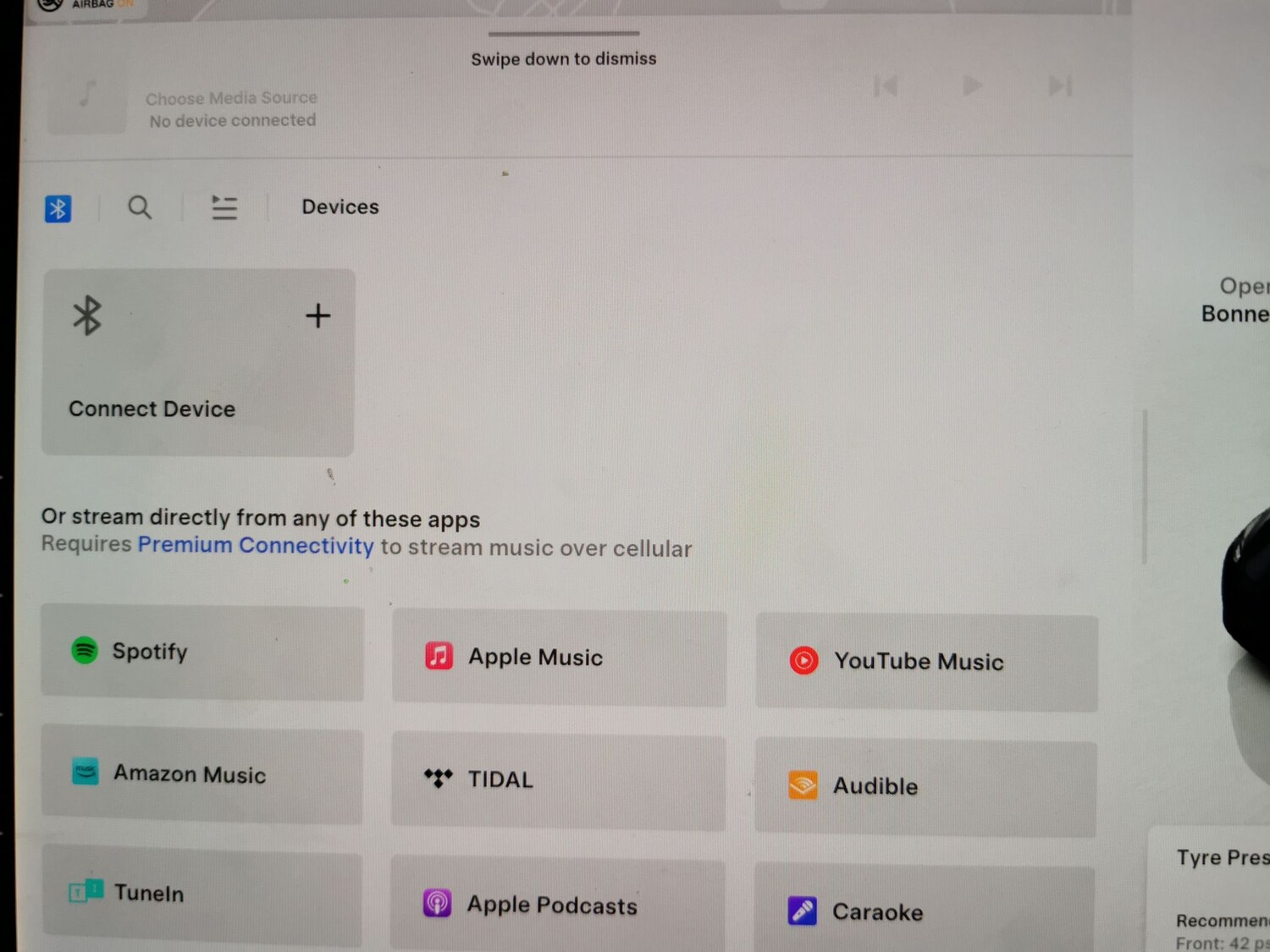This screenshot has width=1270, height=952.
Task: Open the media search
Action: click(x=140, y=207)
